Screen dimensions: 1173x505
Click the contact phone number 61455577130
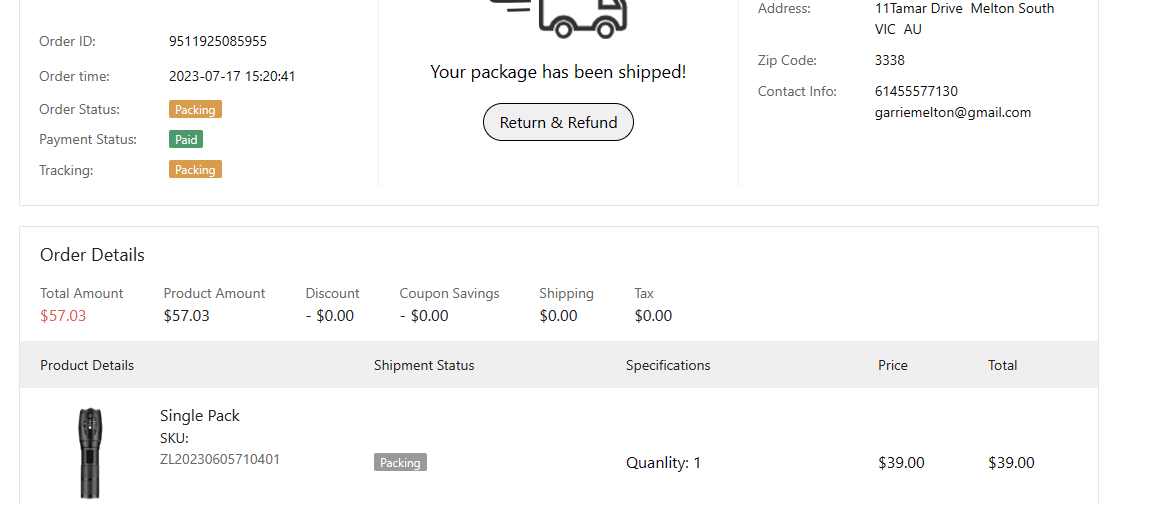coord(916,91)
